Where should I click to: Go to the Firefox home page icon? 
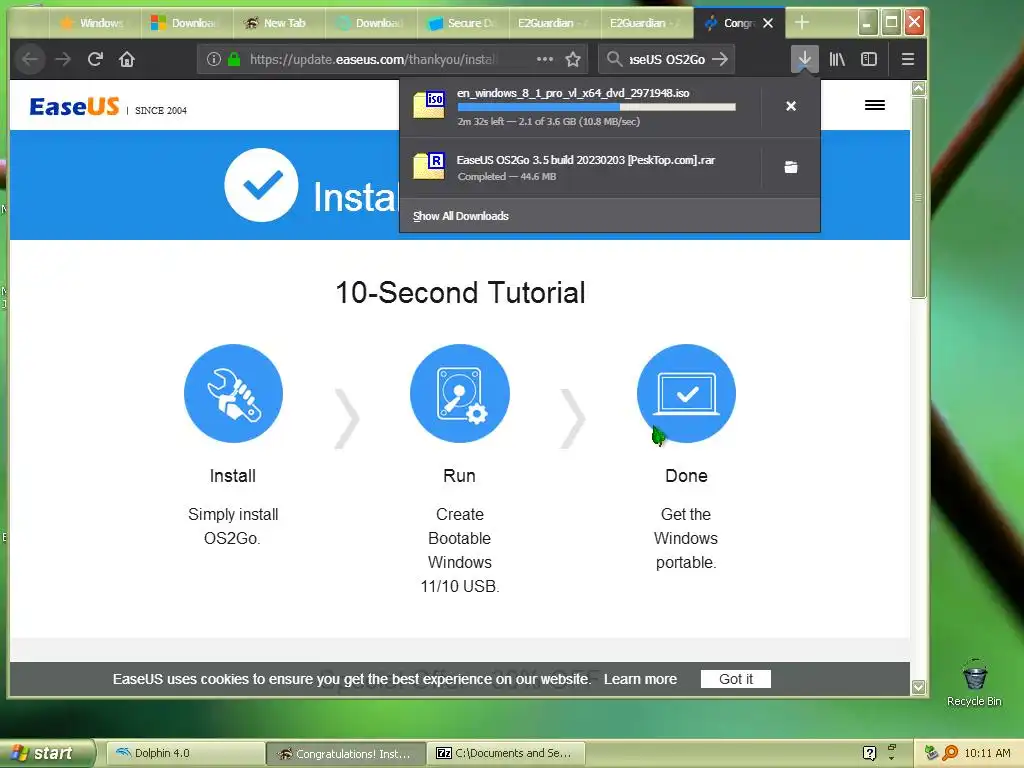127,59
